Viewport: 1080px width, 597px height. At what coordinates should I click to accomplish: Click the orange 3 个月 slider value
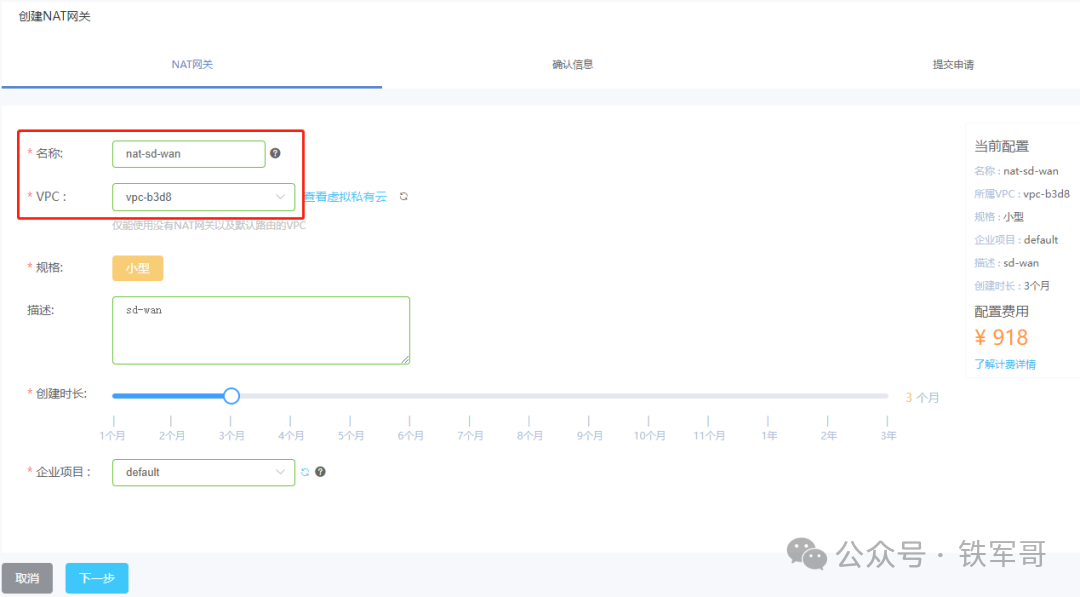pyautogui.click(x=922, y=397)
